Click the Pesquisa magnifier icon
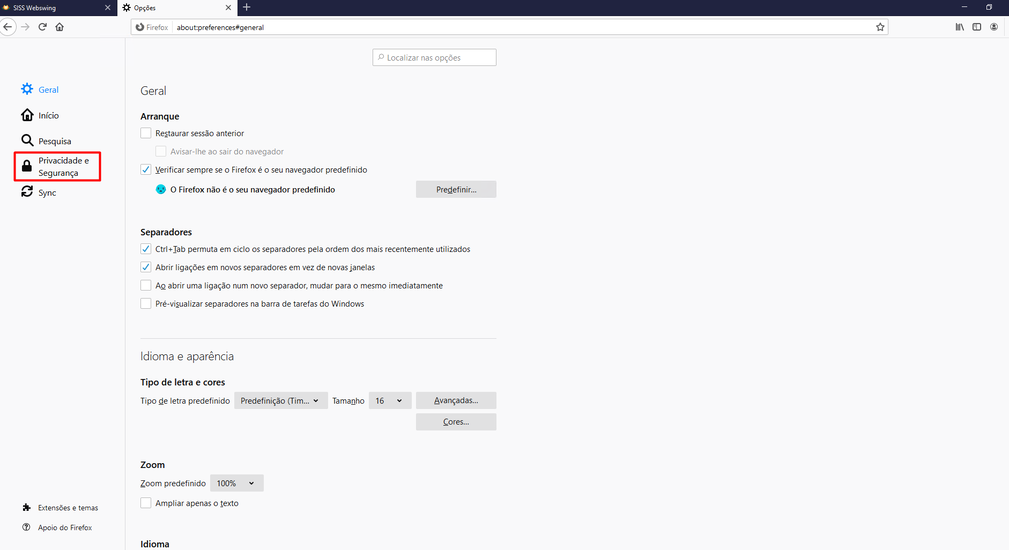This screenshot has height=550, width=1009. click(27, 140)
